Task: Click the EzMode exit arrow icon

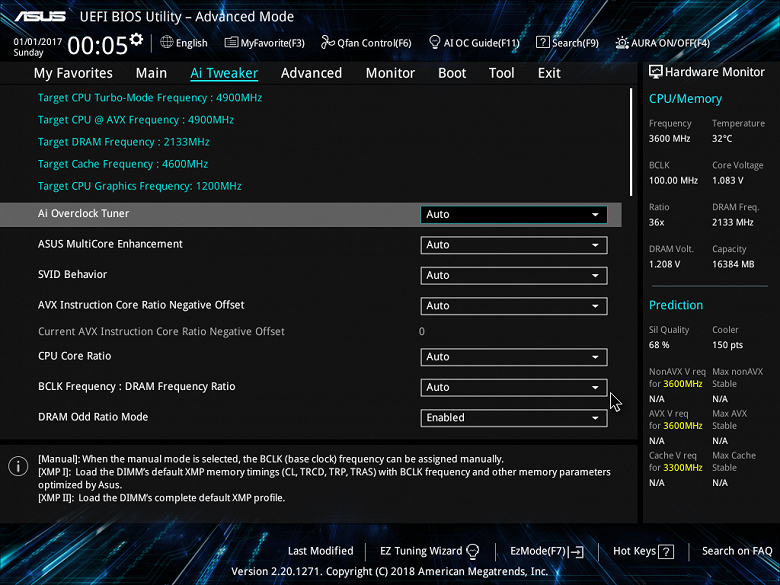Action: coord(576,551)
